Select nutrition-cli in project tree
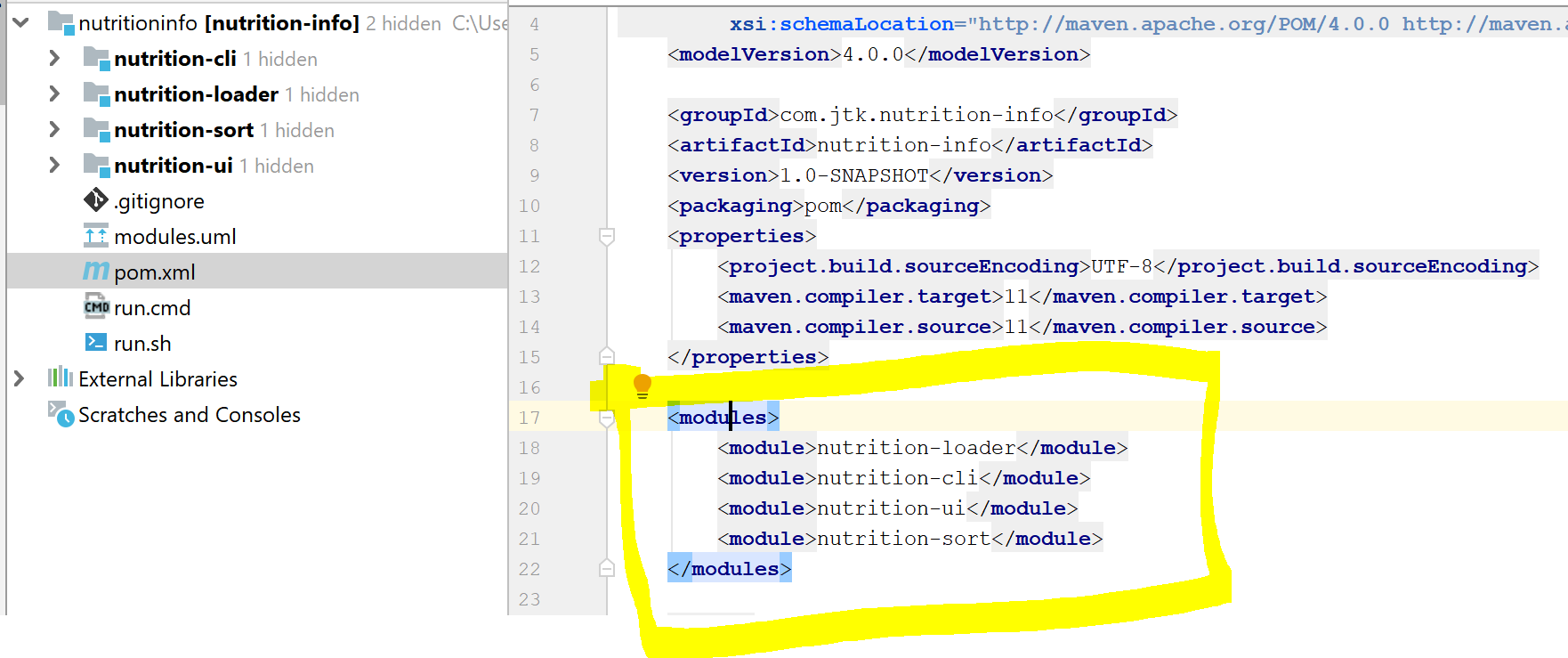This screenshot has height=658, width=1568. (x=175, y=59)
